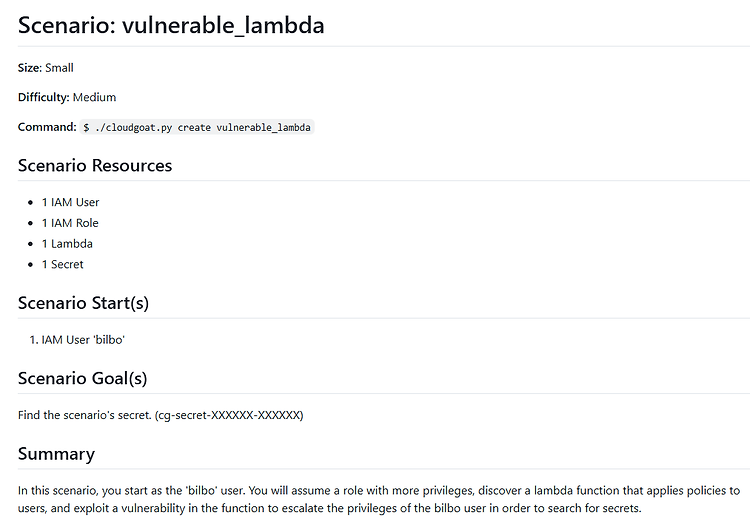Click the "IAM User 'bilbo'" numbered item
This screenshot has width=750, height=524.
click(83, 340)
